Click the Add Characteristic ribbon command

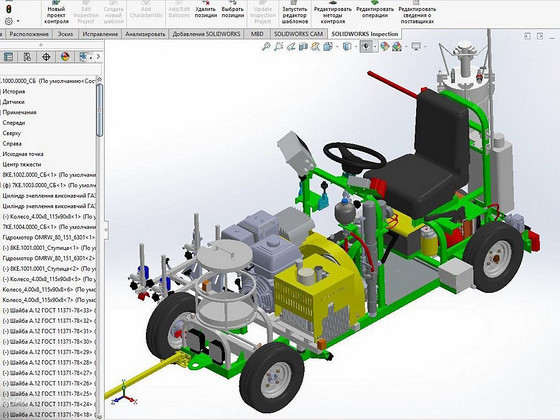[x=146, y=9]
